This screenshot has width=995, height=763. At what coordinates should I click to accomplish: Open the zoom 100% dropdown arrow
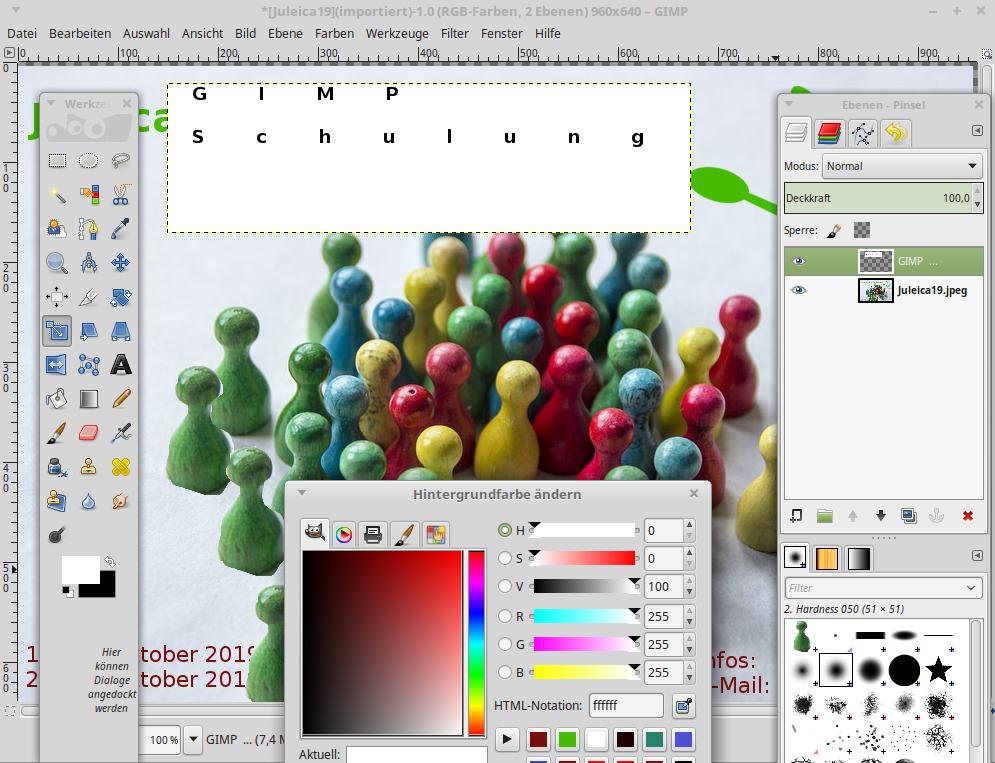pyautogui.click(x=194, y=740)
